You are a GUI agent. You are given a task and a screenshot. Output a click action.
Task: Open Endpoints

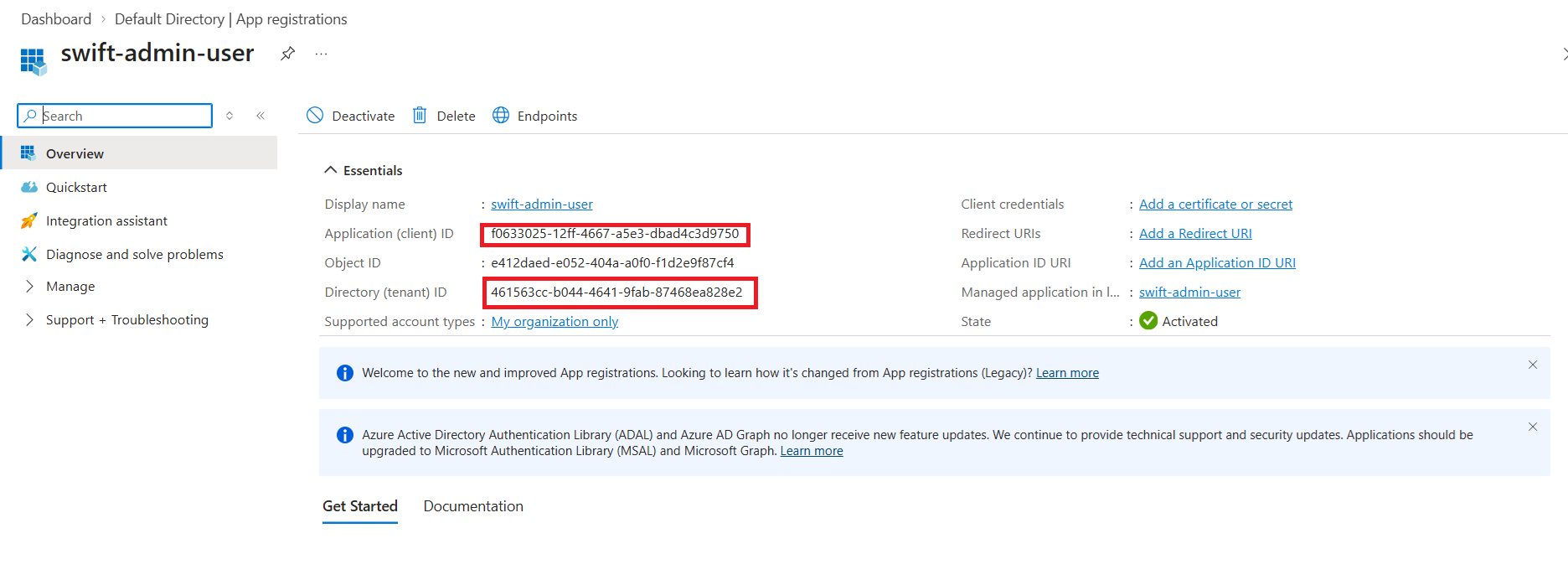pyautogui.click(x=535, y=116)
